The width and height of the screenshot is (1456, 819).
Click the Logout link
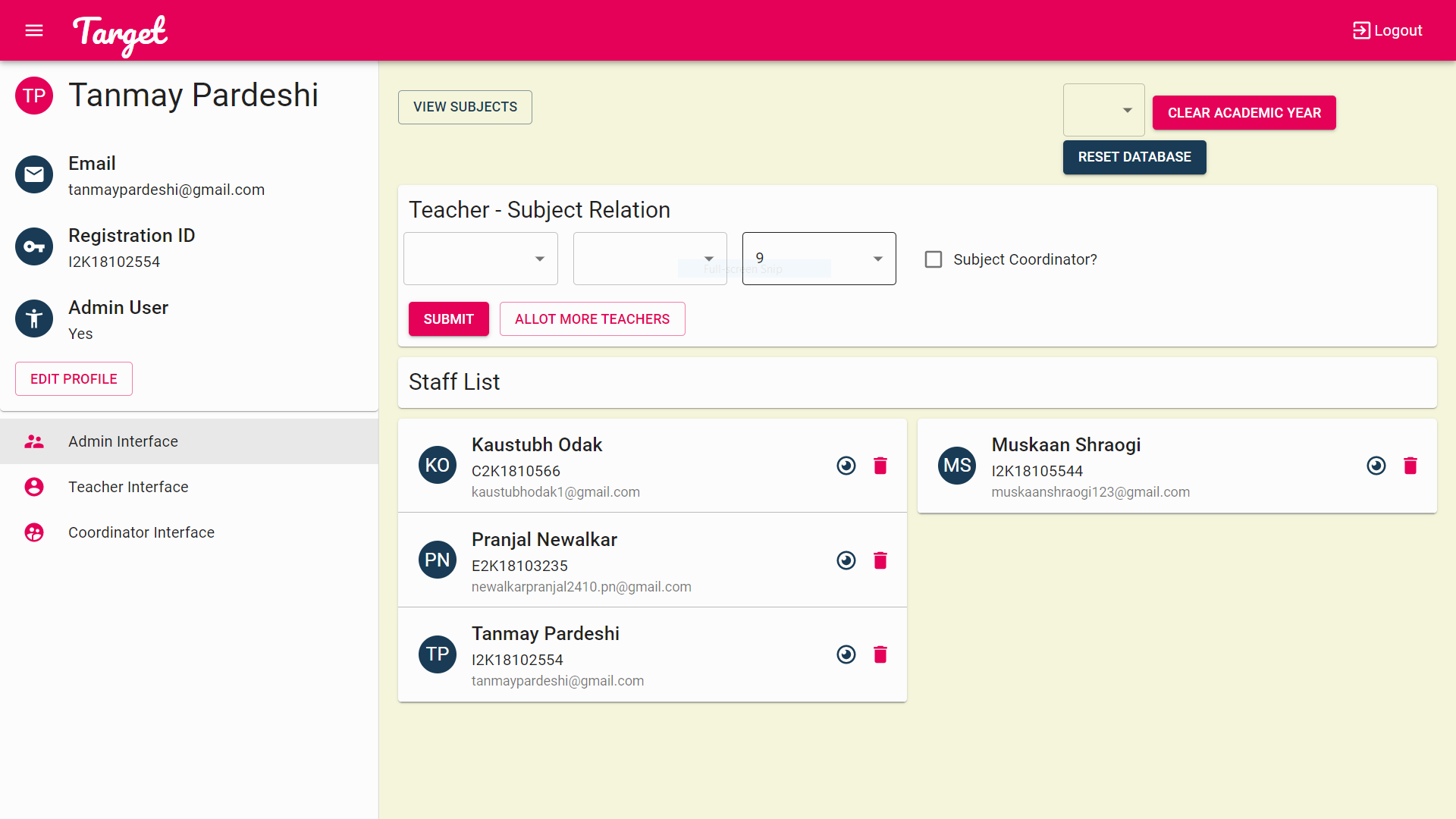click(x=1388, y=30)
